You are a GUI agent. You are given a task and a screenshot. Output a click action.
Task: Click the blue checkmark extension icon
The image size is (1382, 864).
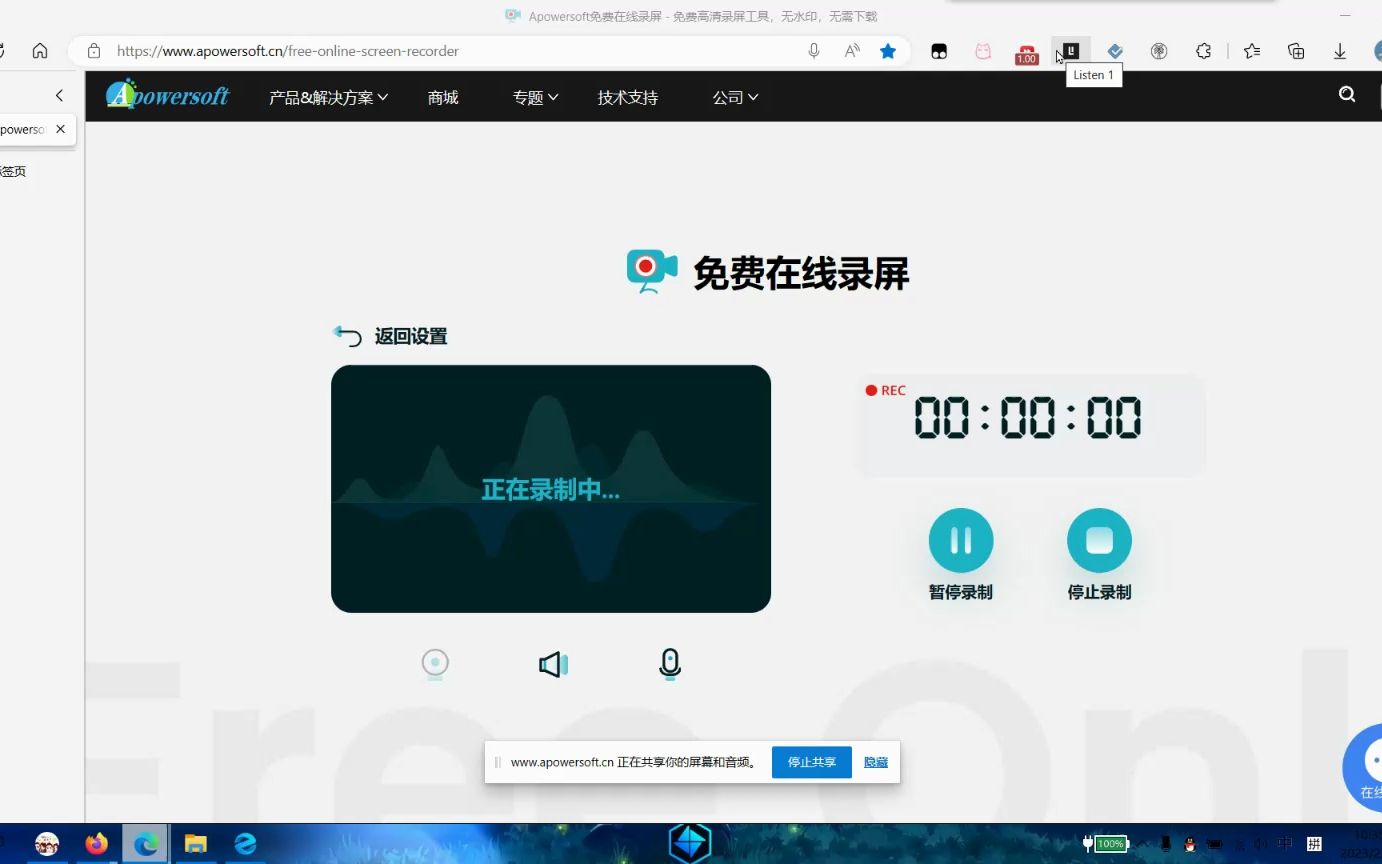[x=1115, y=52]
